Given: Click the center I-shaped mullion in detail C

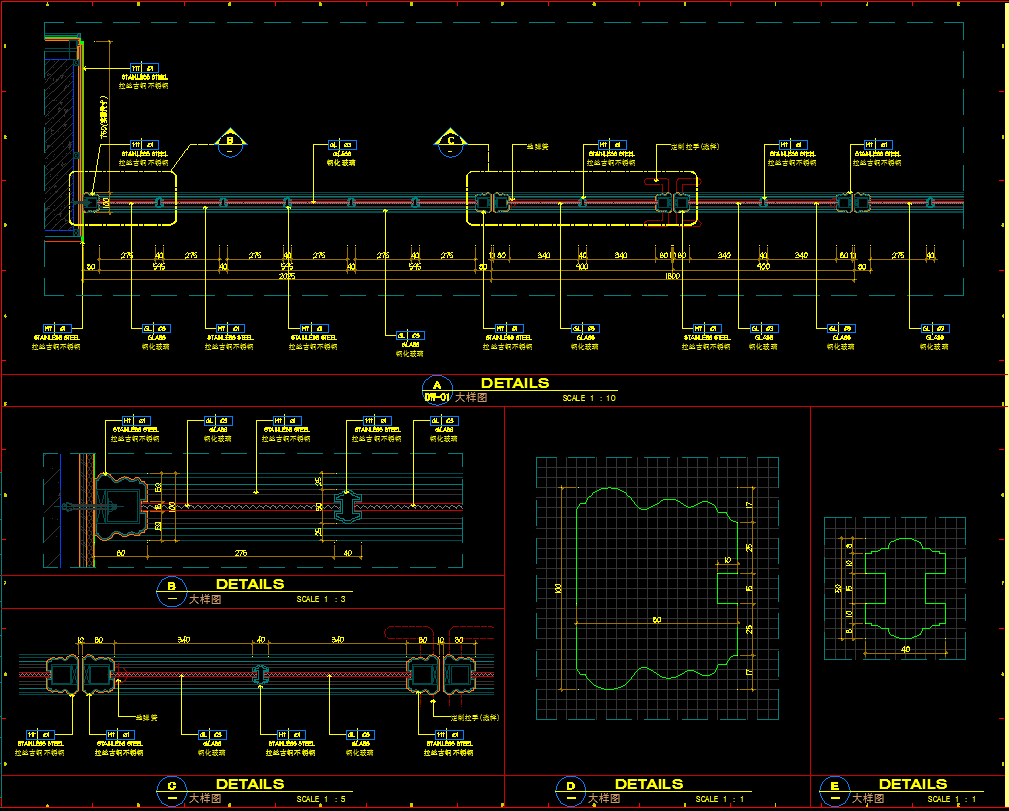Looking at the screenshot, I should coord(260,675).
